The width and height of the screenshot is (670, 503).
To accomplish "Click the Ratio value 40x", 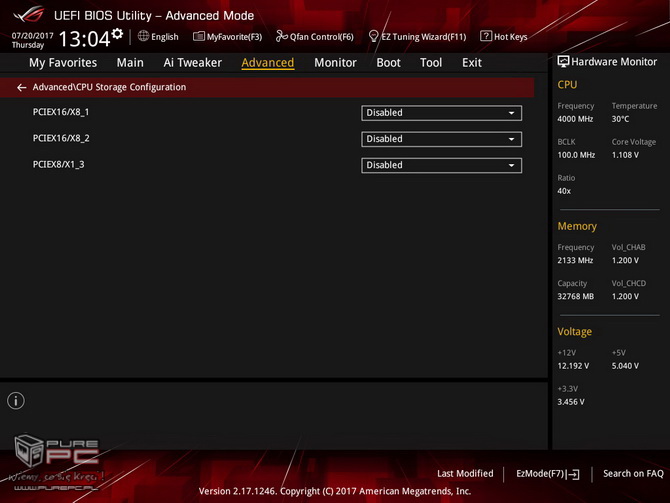I will [564, 191].
